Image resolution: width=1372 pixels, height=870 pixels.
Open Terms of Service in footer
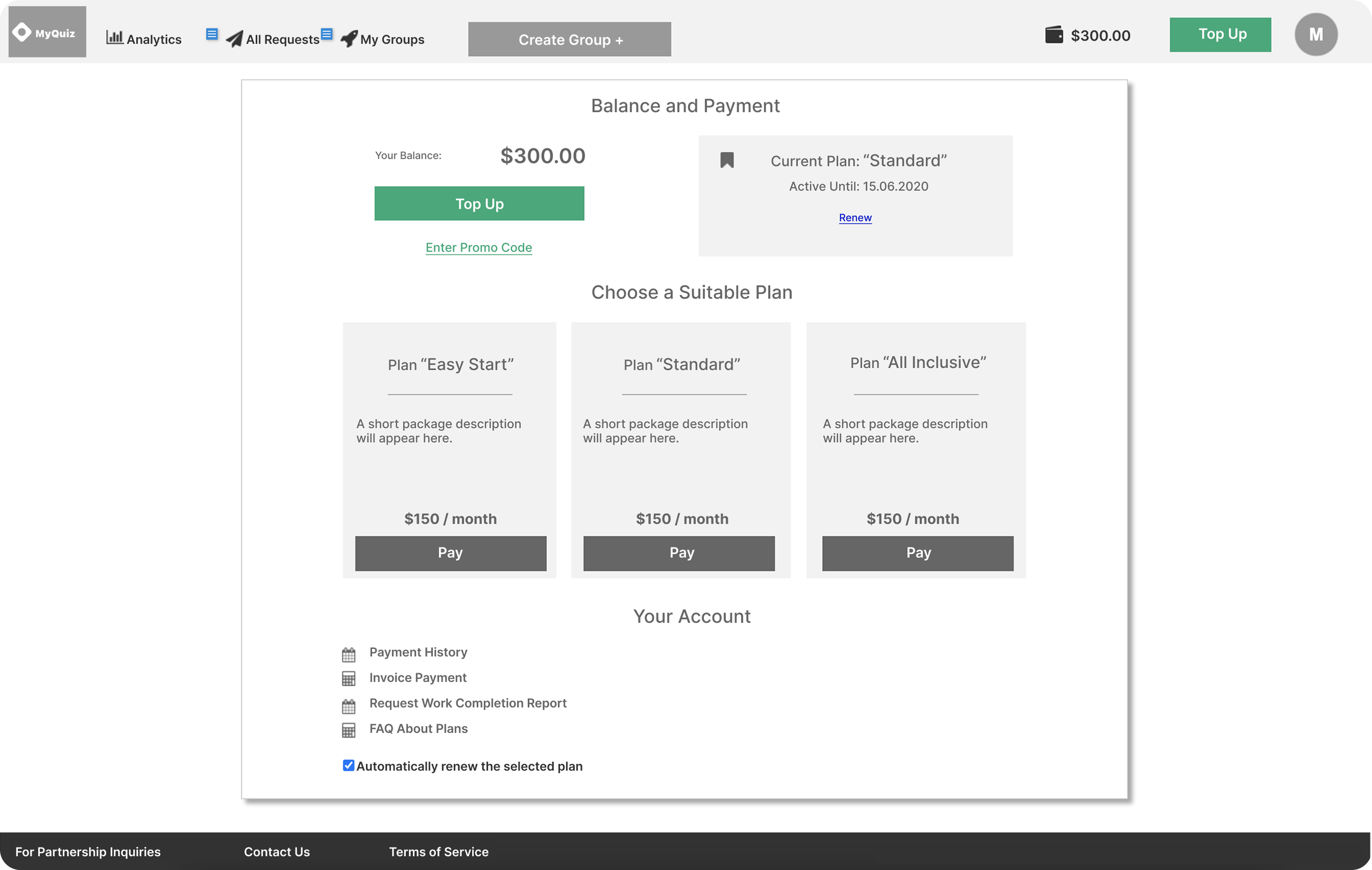438,851
